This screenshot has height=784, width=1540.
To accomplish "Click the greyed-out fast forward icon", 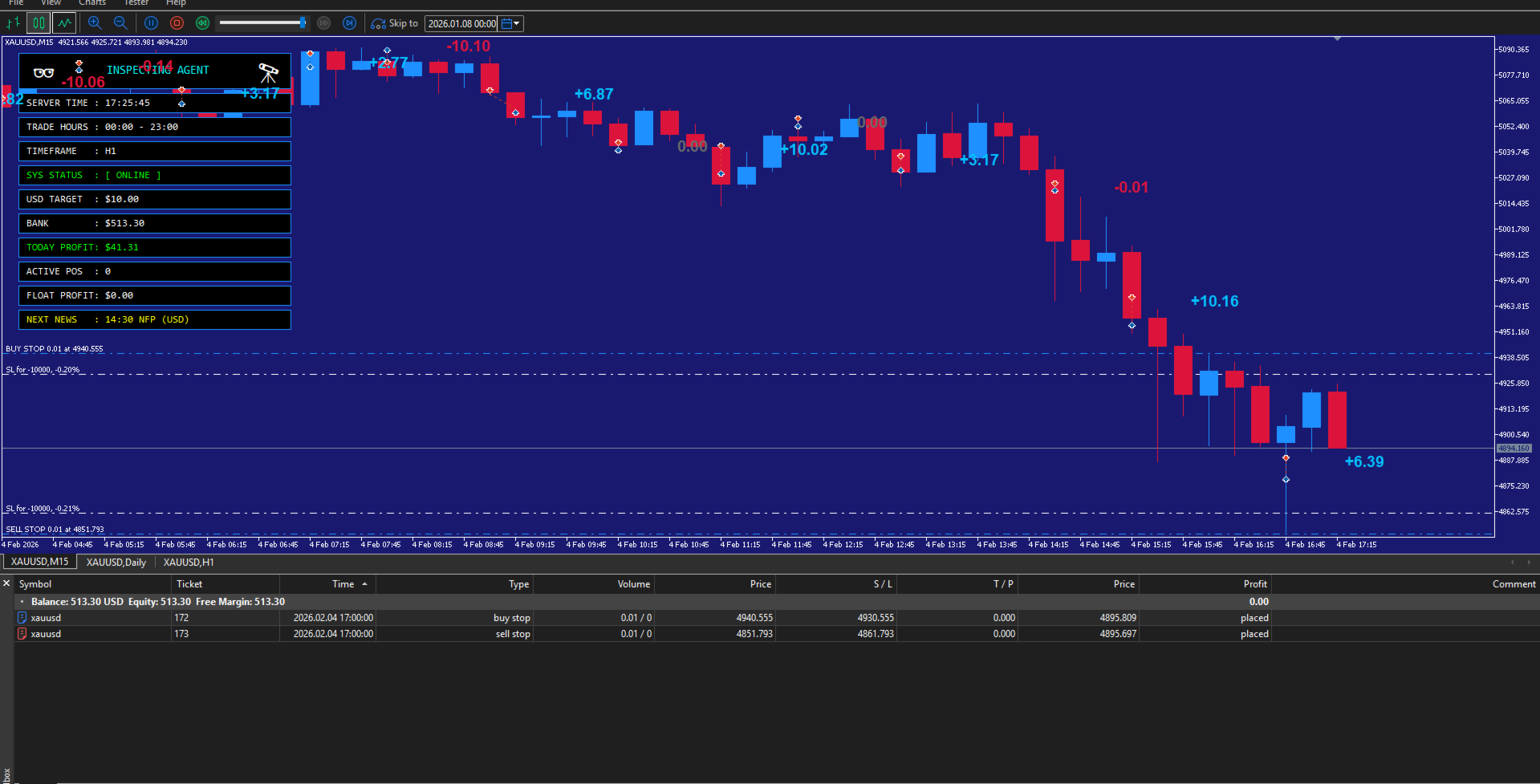I will click(324, 23).
